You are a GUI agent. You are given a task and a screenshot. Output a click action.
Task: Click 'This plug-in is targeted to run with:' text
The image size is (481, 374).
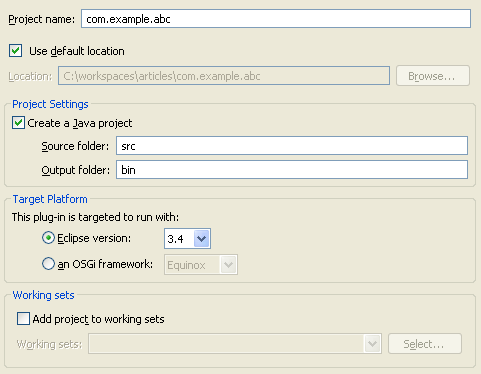(95, 217)
